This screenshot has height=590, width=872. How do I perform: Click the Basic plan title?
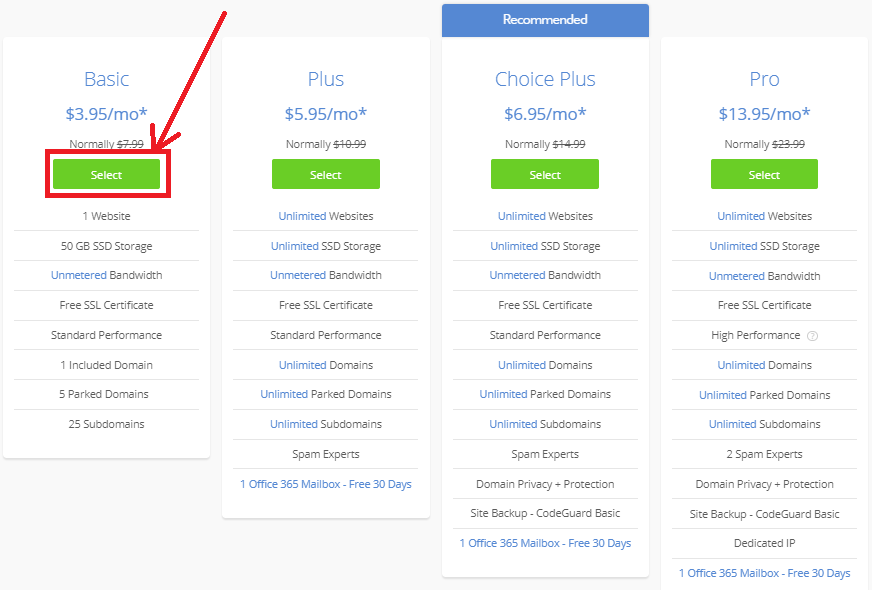pyautogui.click(x=106, y=79)
